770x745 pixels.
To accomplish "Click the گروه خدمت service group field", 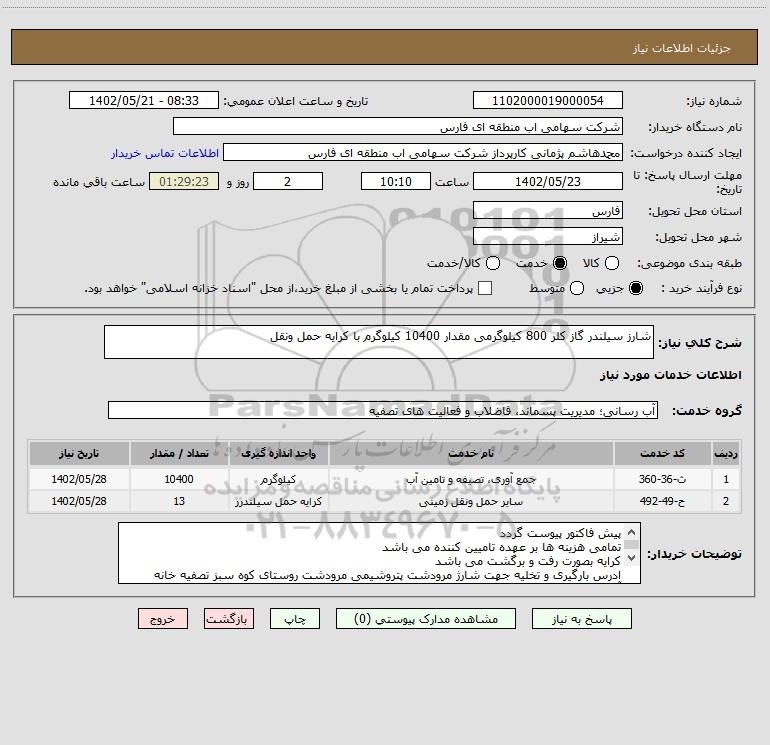I will click(383, 410).
